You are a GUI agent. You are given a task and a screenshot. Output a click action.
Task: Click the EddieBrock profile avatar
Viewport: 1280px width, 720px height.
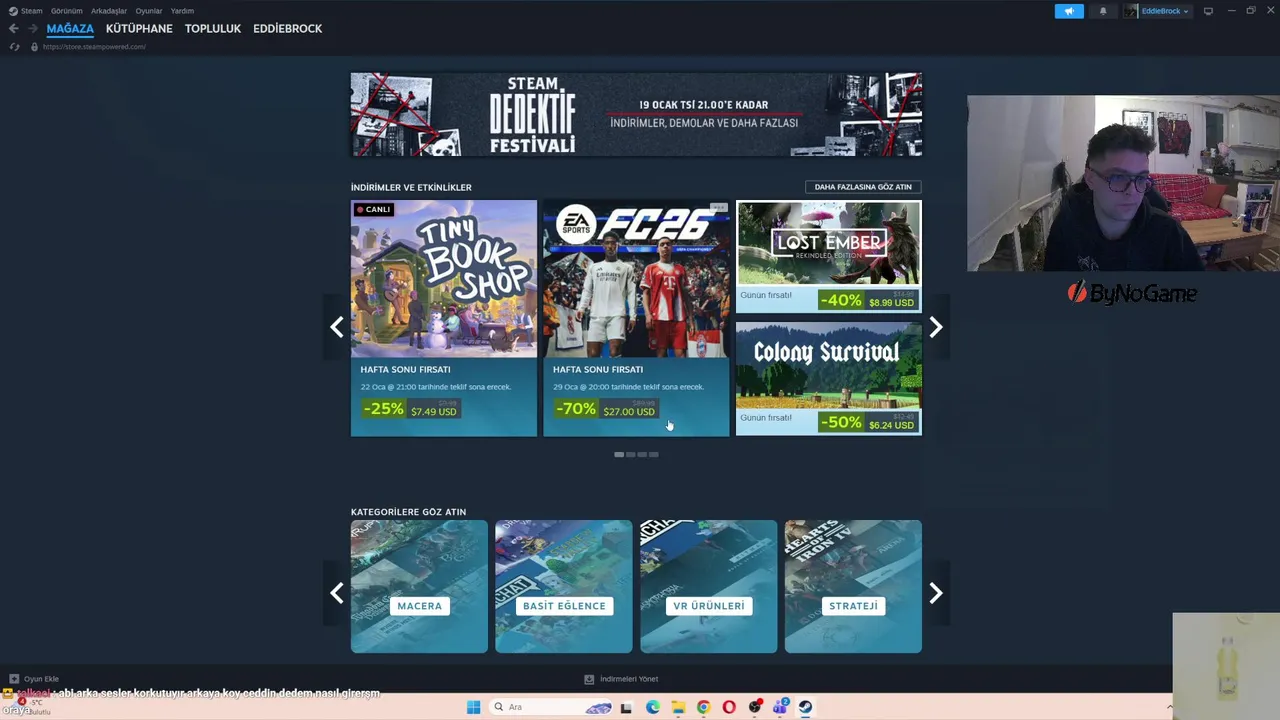[x=1131, y=11]
